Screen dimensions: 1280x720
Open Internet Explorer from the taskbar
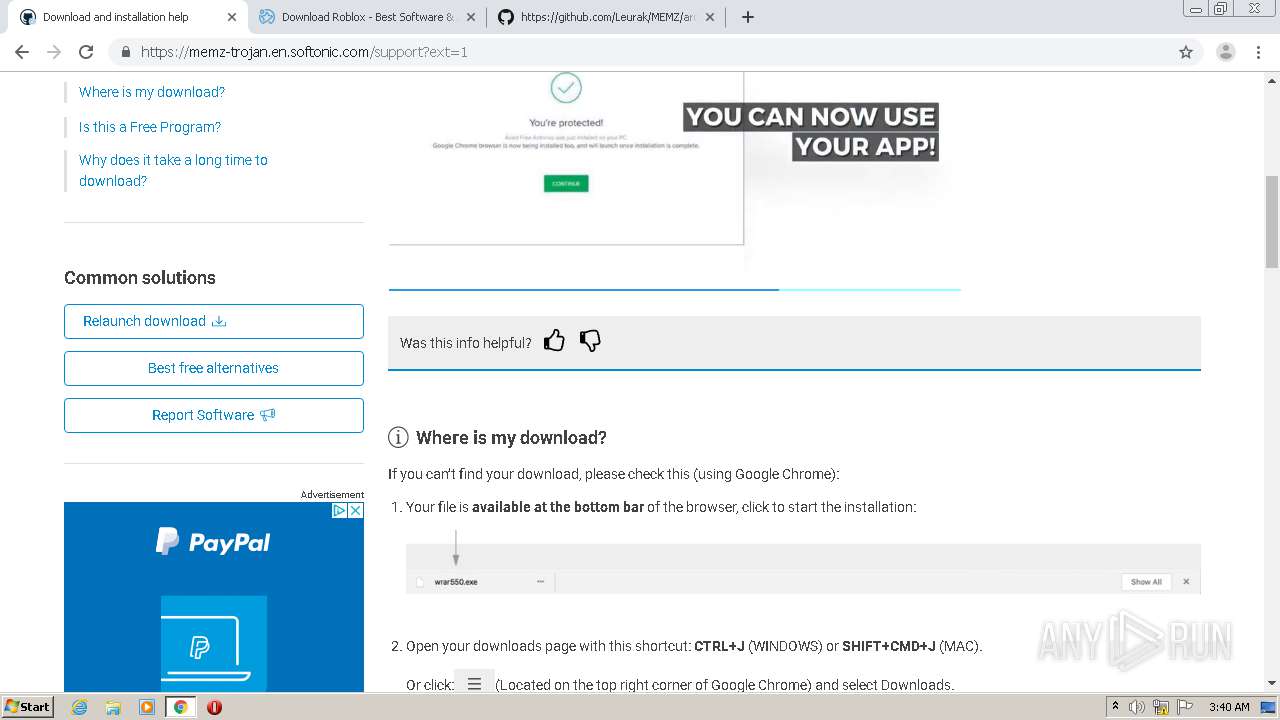click(79, 707)
